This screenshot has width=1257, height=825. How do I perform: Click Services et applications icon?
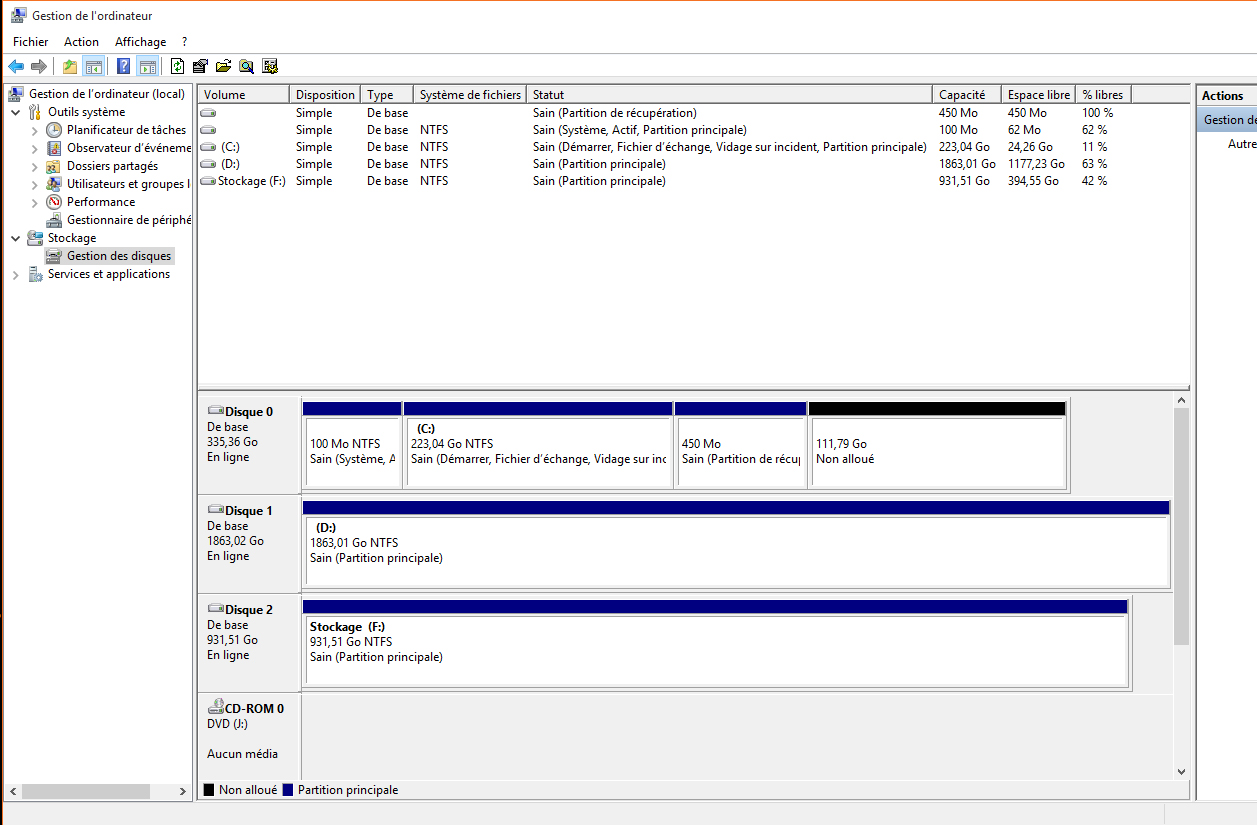click(x=35, y=274)
